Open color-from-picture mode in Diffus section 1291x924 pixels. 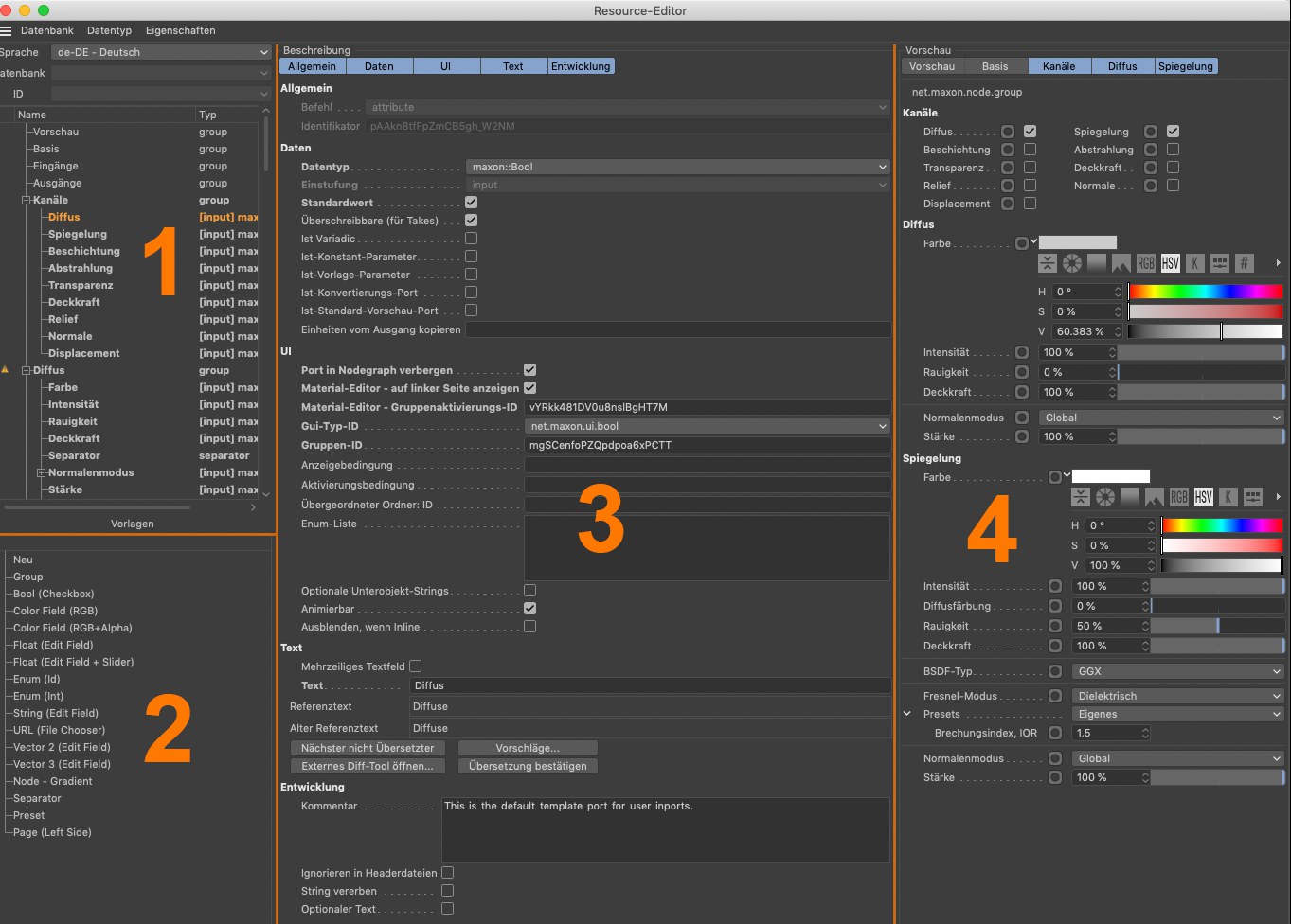point(1121,263)
